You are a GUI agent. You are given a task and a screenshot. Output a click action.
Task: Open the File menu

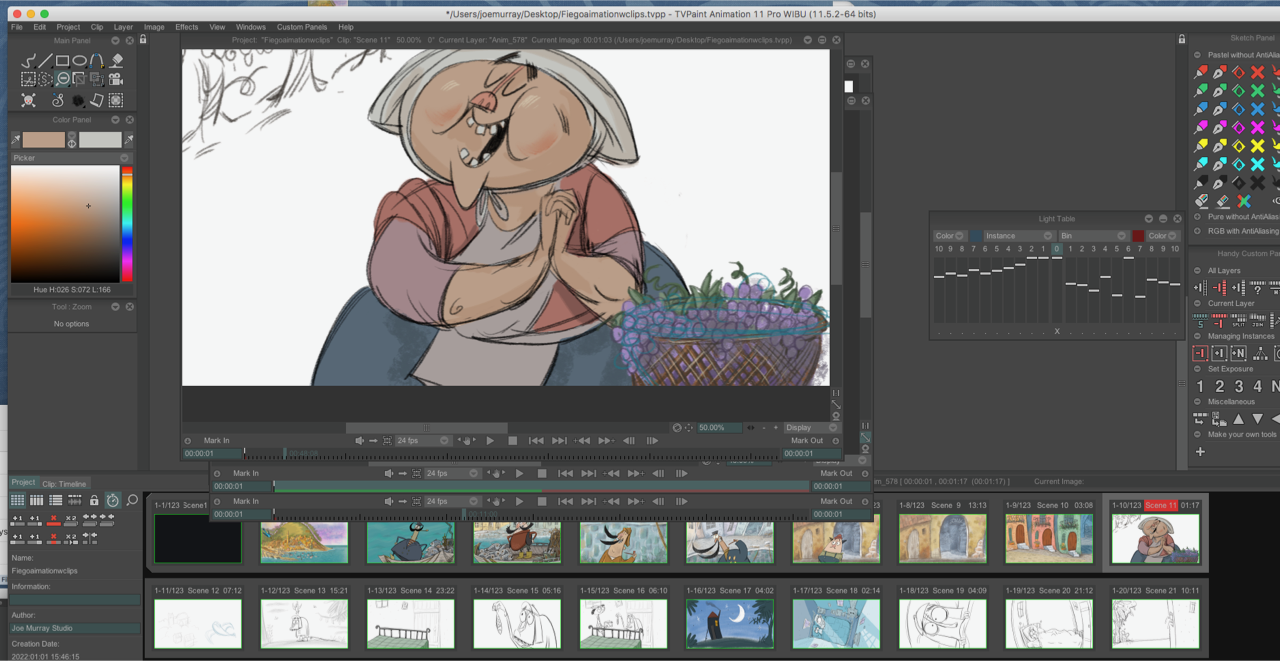(x=17, y=27)
